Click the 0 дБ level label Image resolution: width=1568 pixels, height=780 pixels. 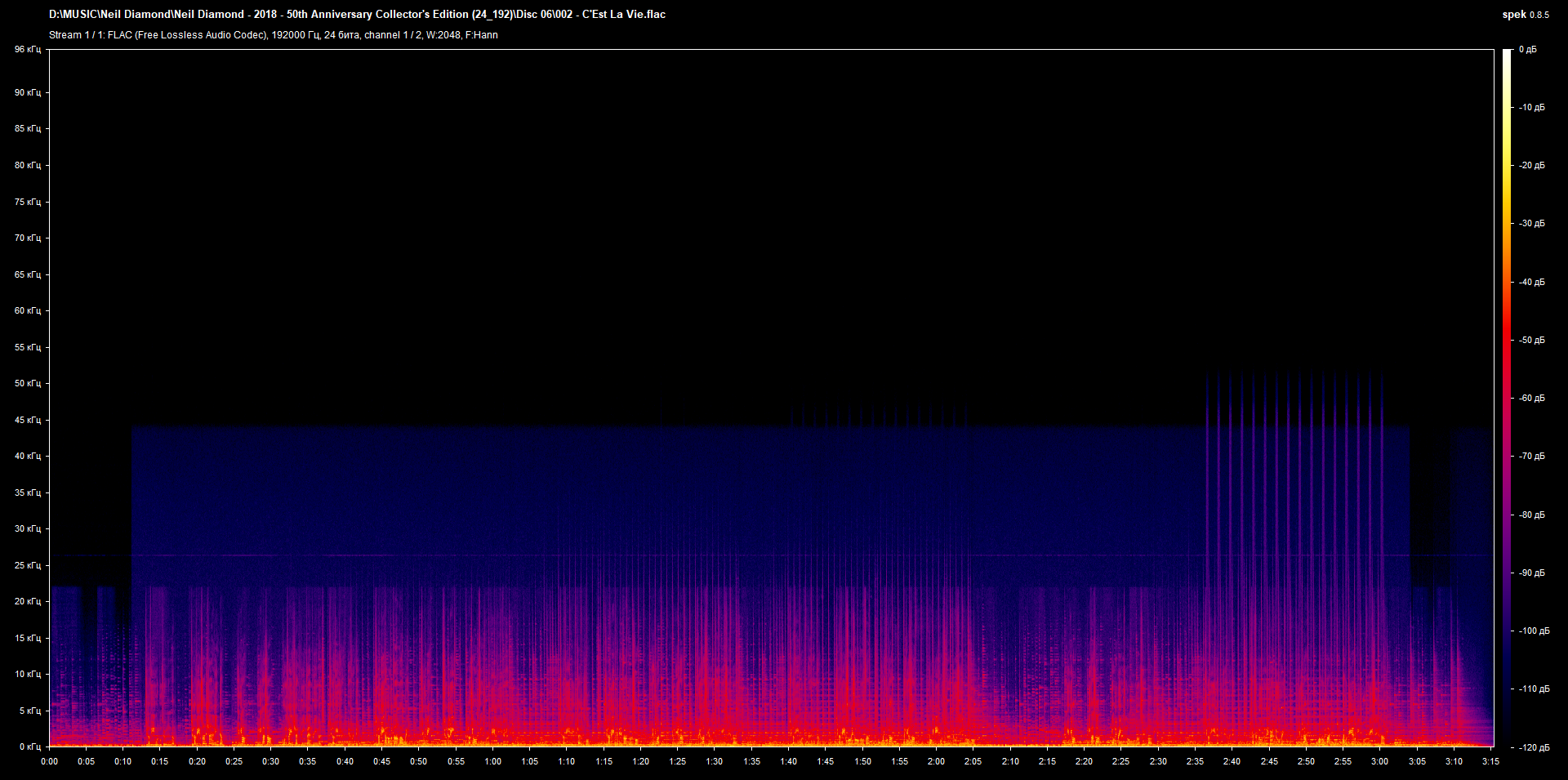[1527, 50]
